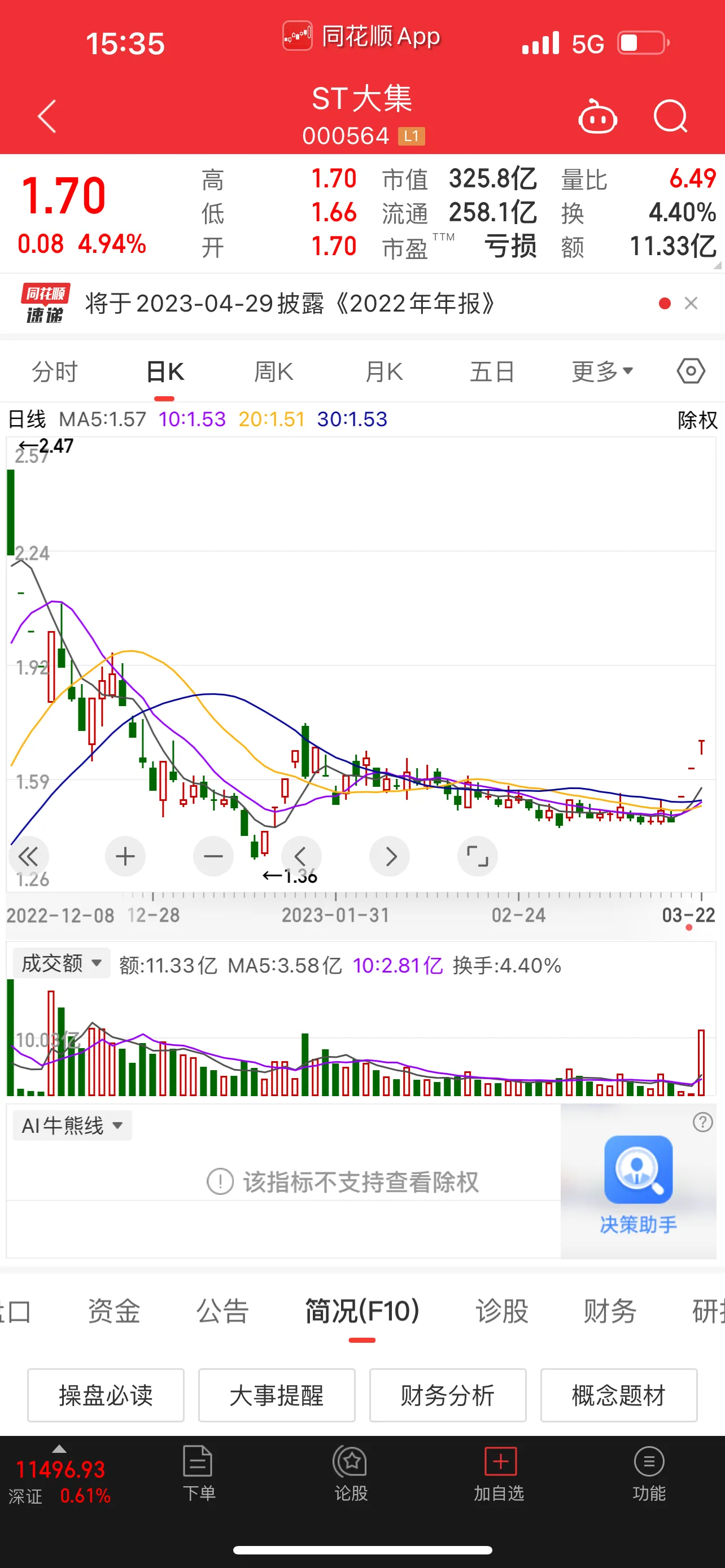
Task: Open the 财务 finance tab
Action: [610, 1311]
